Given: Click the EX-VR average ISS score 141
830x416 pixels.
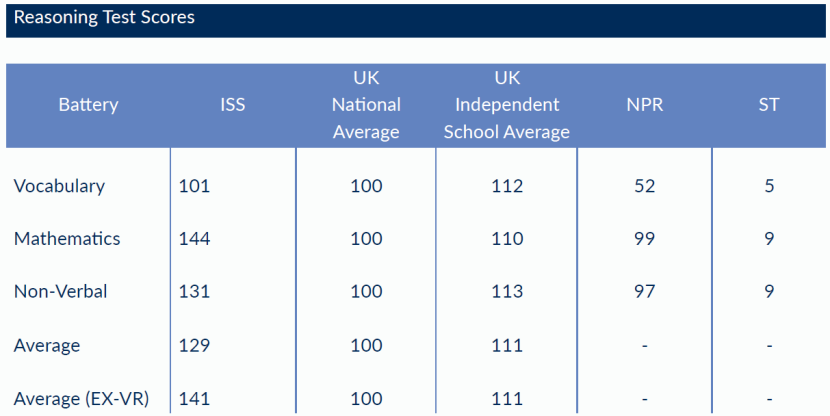Looking at the screenshot, I should click(194, 399).
